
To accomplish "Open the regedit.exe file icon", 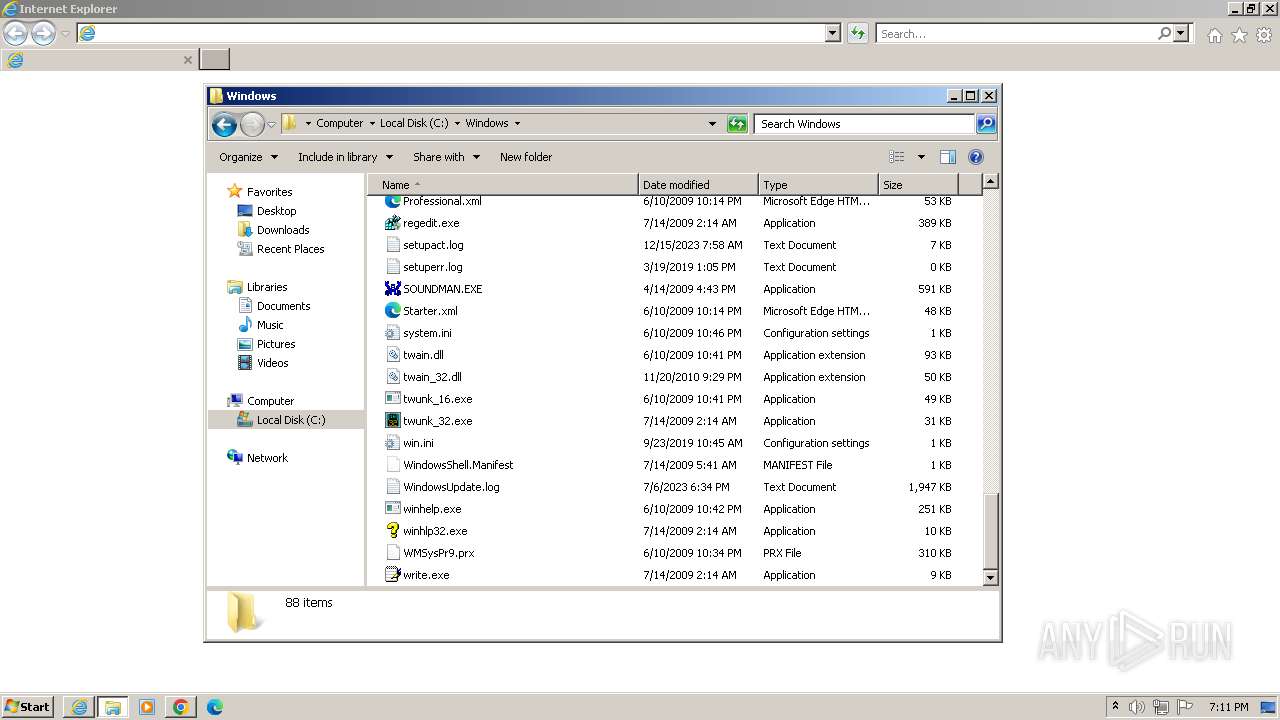I will [x=393, y=223].
